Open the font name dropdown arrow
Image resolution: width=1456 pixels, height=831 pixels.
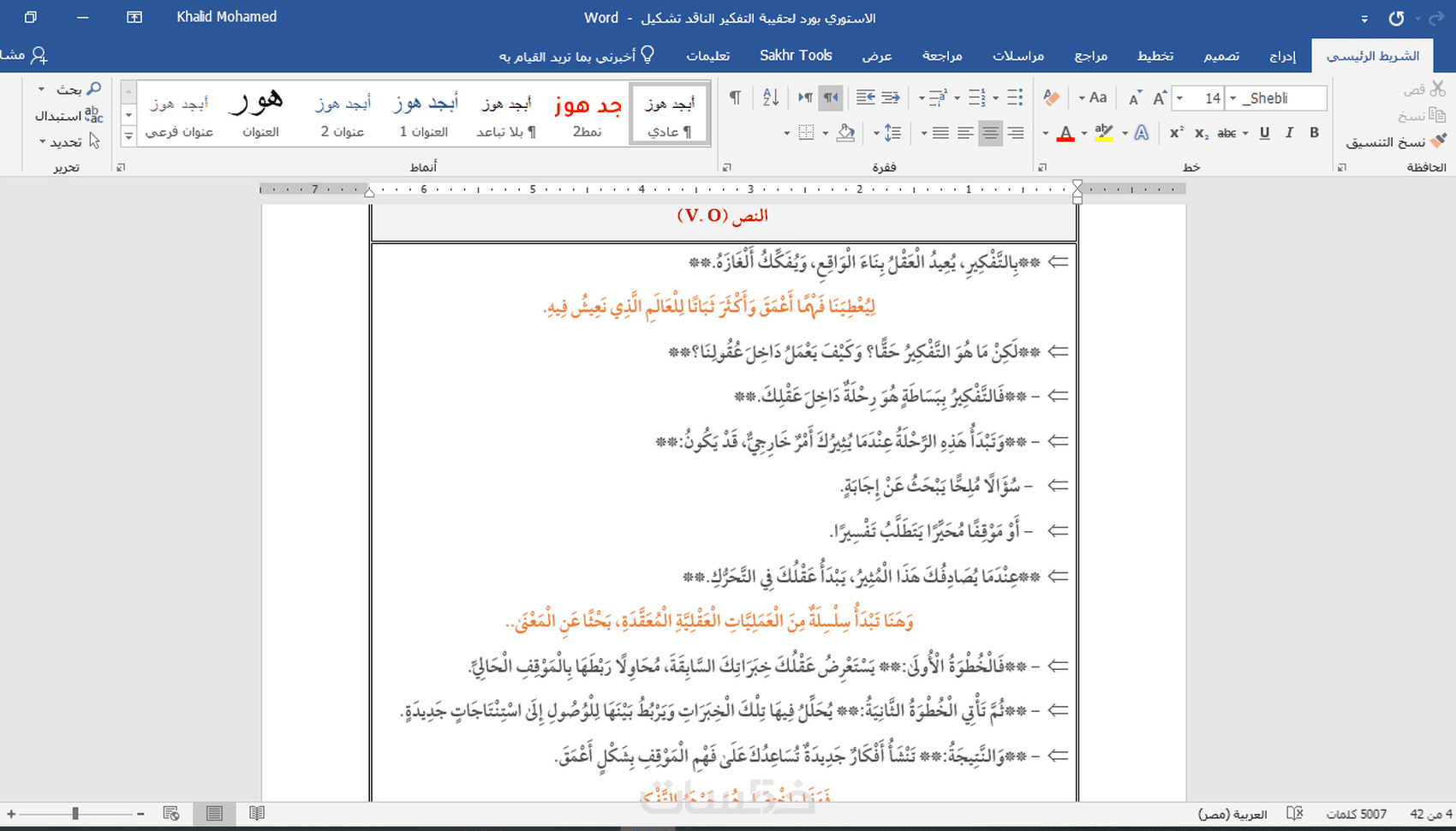click(1233, 98)
